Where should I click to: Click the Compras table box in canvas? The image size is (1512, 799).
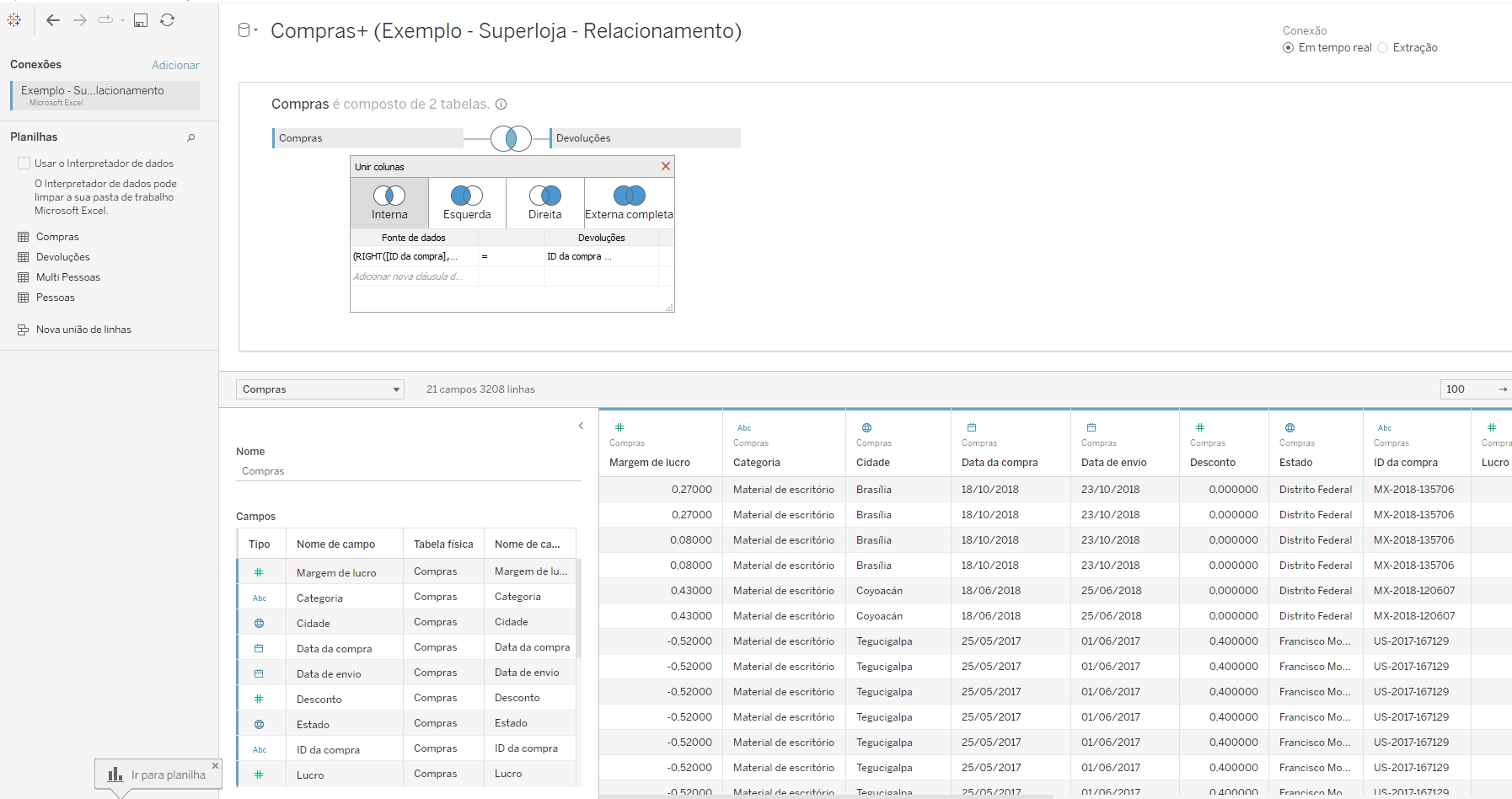point(367,138)
